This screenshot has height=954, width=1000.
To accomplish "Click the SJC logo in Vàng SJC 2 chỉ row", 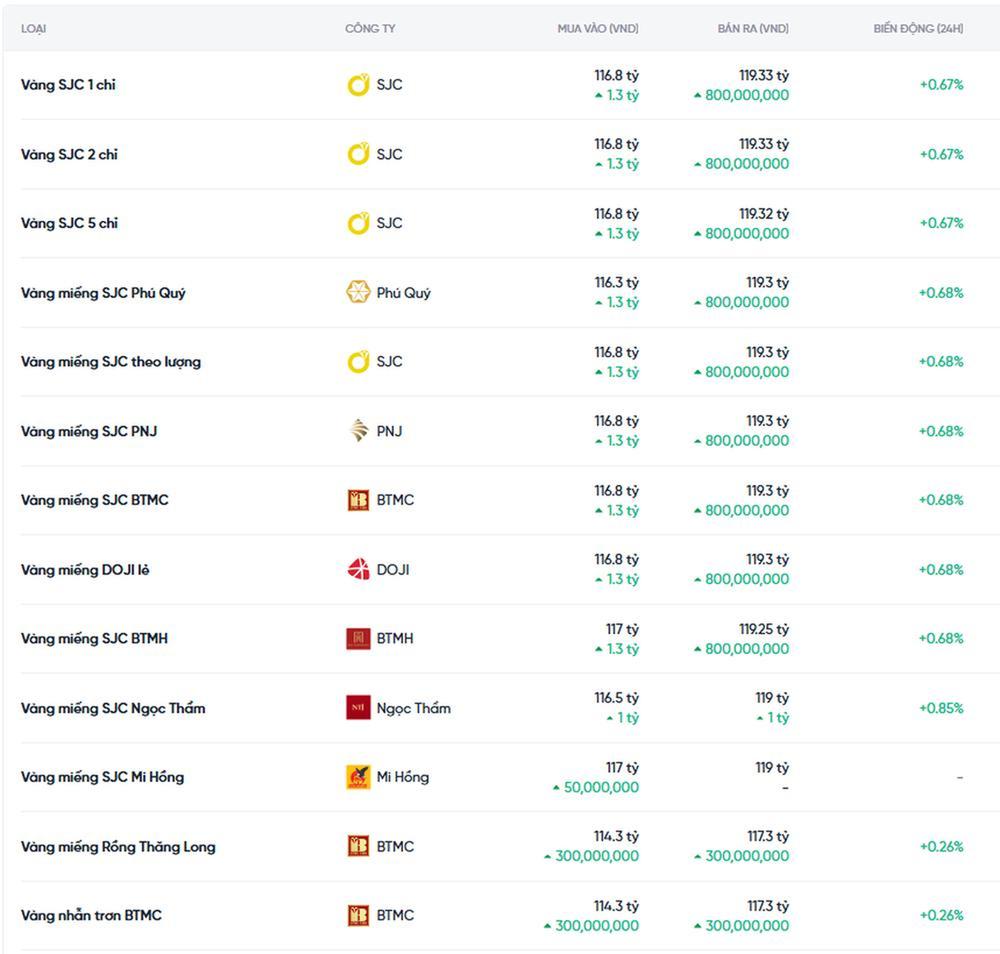I will point(358,154).
